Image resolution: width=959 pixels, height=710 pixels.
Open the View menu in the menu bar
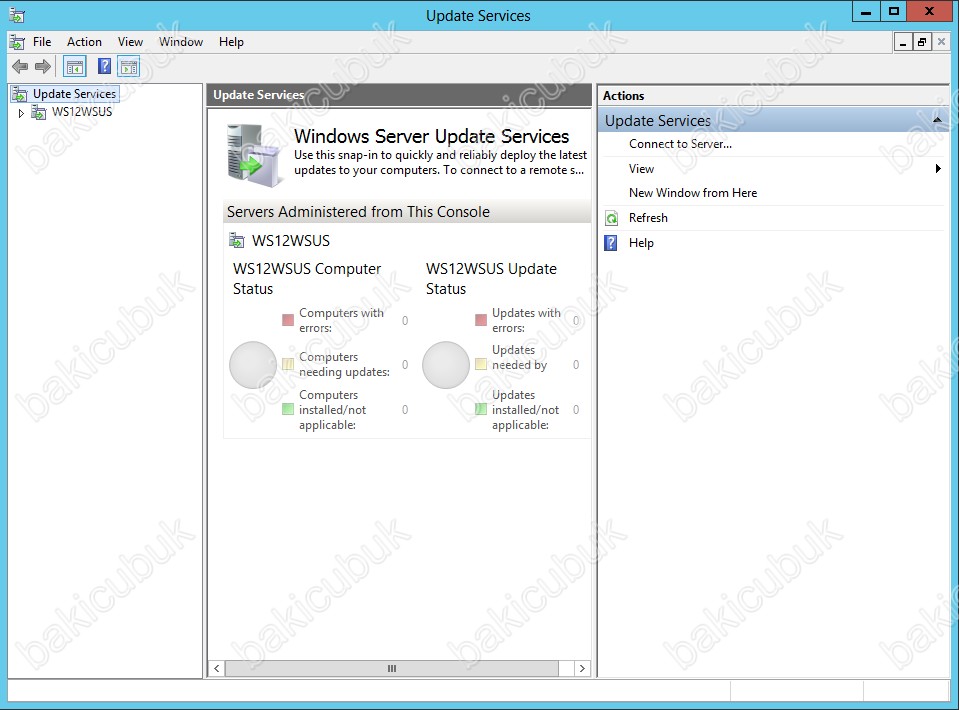[x=130, y=42]
